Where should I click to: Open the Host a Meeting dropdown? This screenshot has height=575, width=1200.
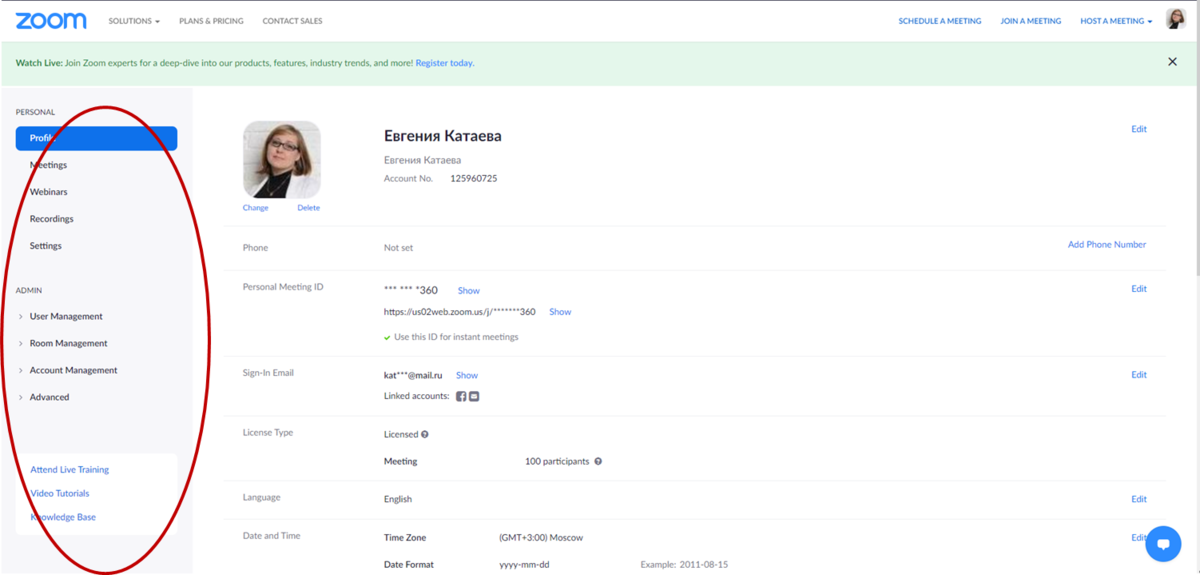pos(1116,21)
